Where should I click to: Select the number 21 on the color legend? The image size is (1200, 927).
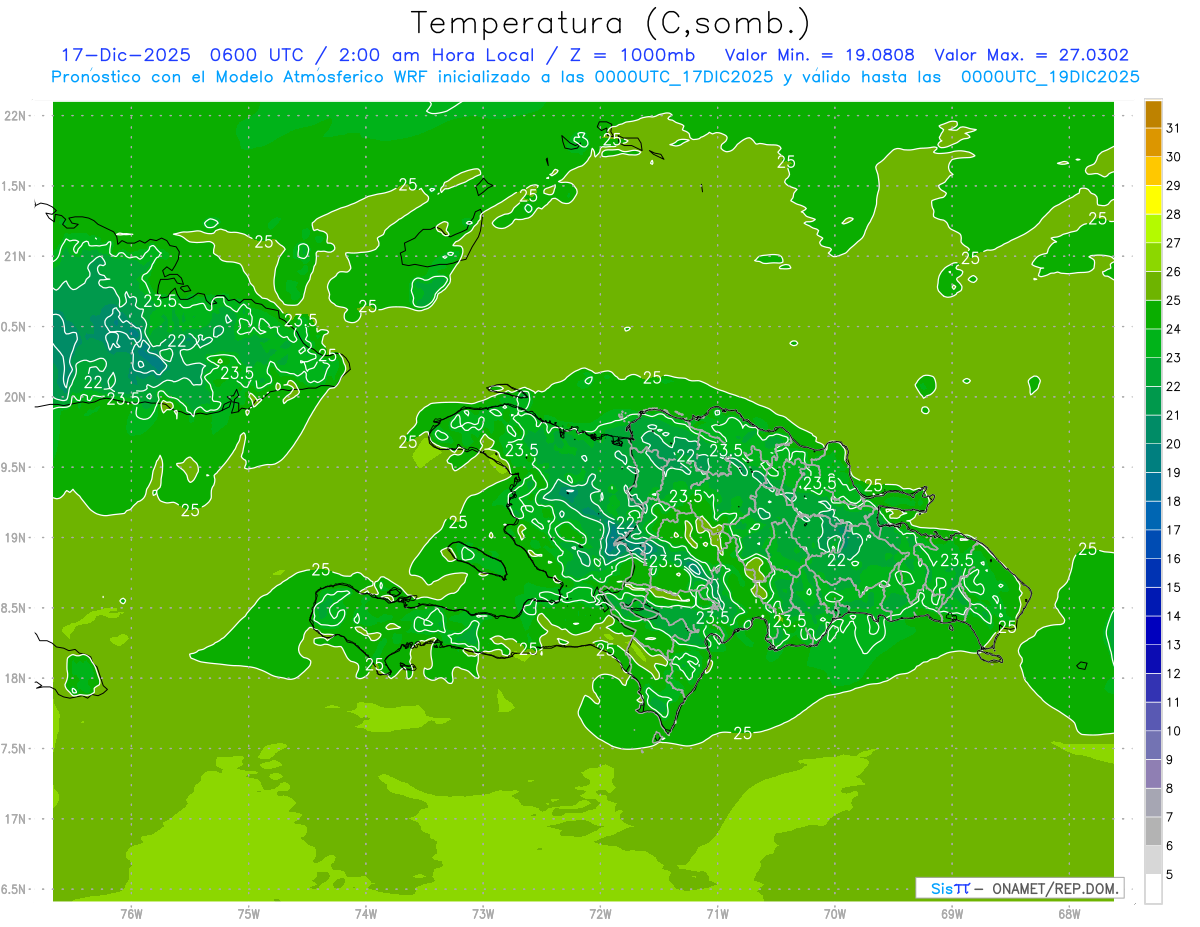[x=1174, y=415]
